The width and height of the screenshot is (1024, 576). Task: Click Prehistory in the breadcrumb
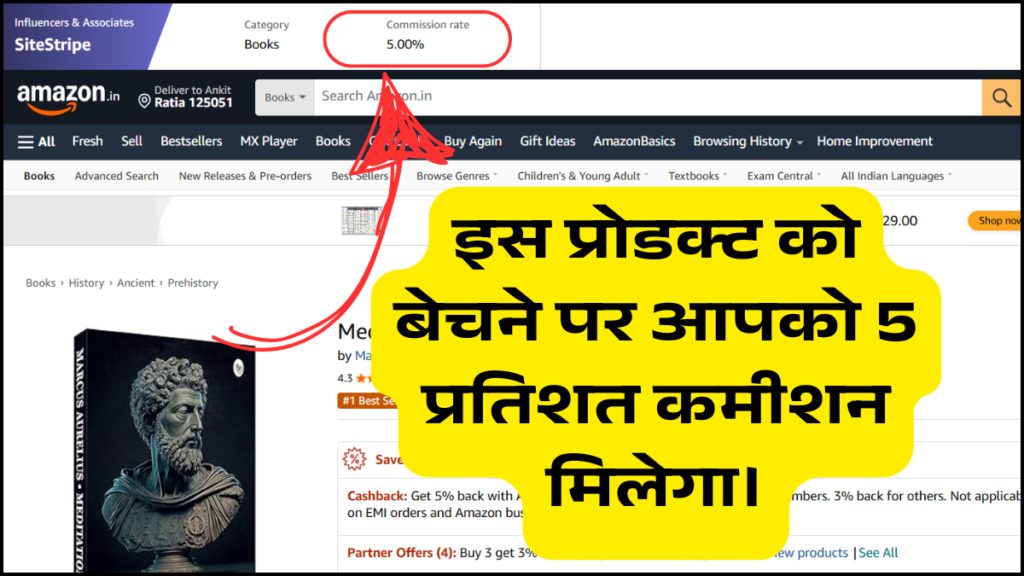pyautogui.click(x=193, y=283)
